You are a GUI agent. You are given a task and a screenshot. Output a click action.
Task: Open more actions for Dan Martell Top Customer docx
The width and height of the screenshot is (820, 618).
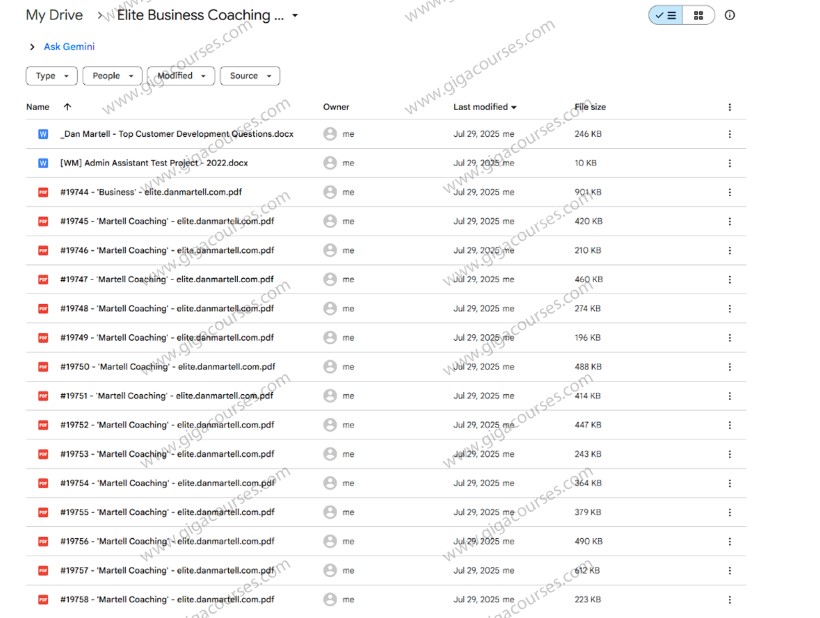[730, 134]
